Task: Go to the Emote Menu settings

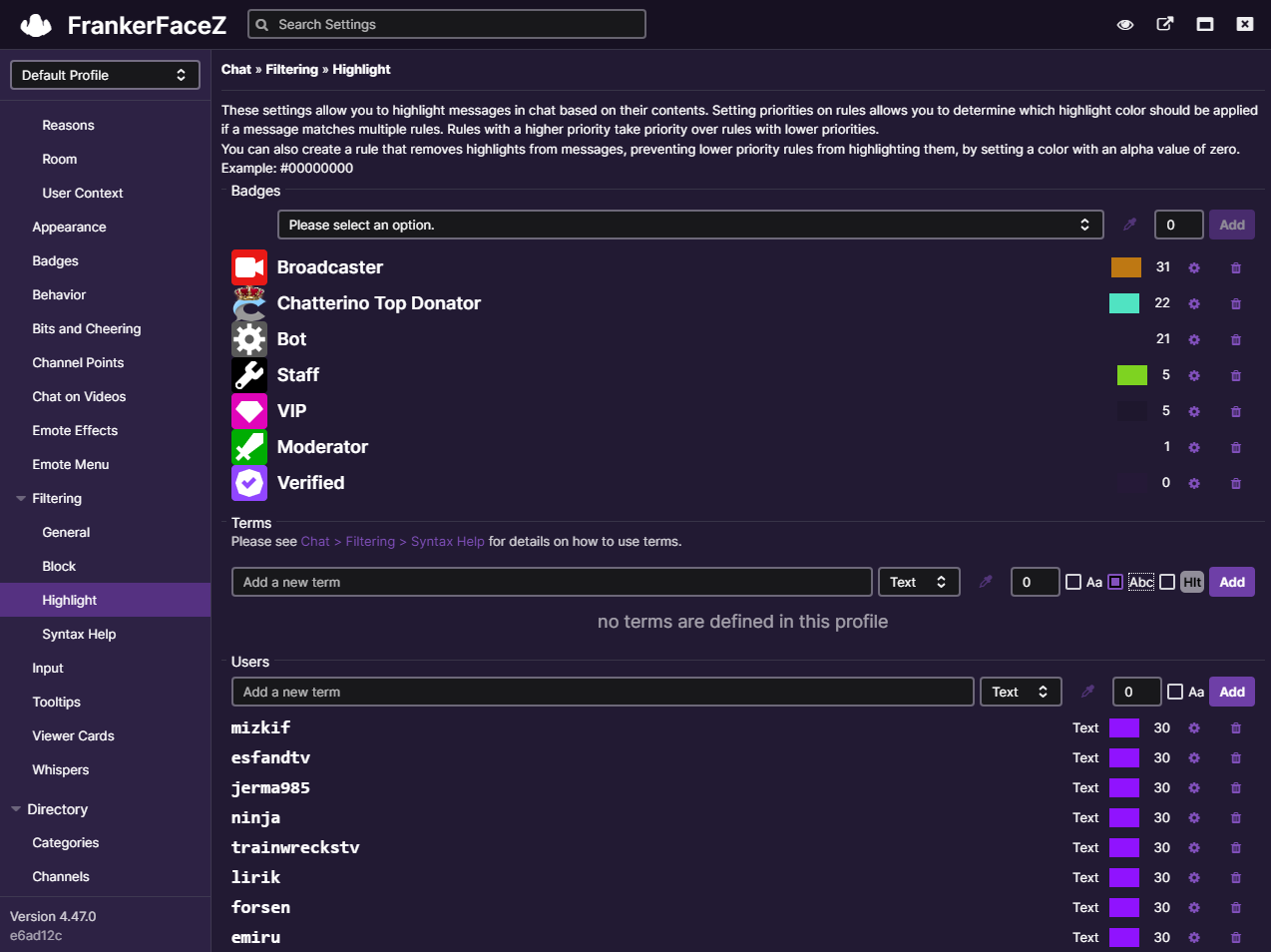Action: (x=71, y=464)
